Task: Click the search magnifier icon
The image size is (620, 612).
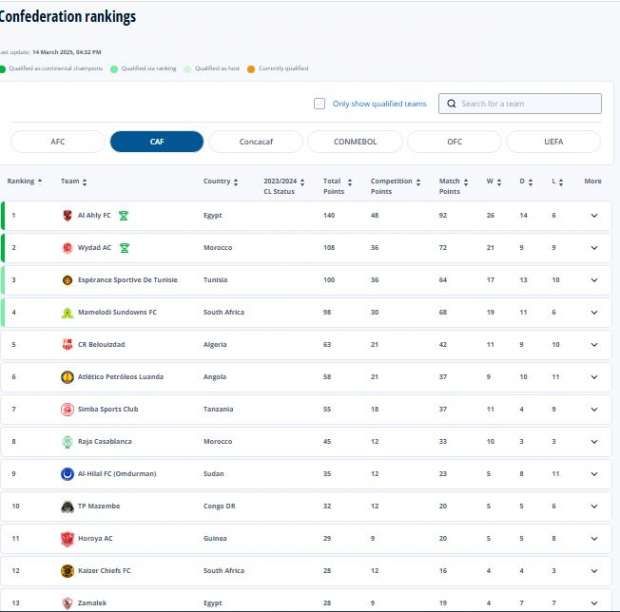Action: click(451, 104)
